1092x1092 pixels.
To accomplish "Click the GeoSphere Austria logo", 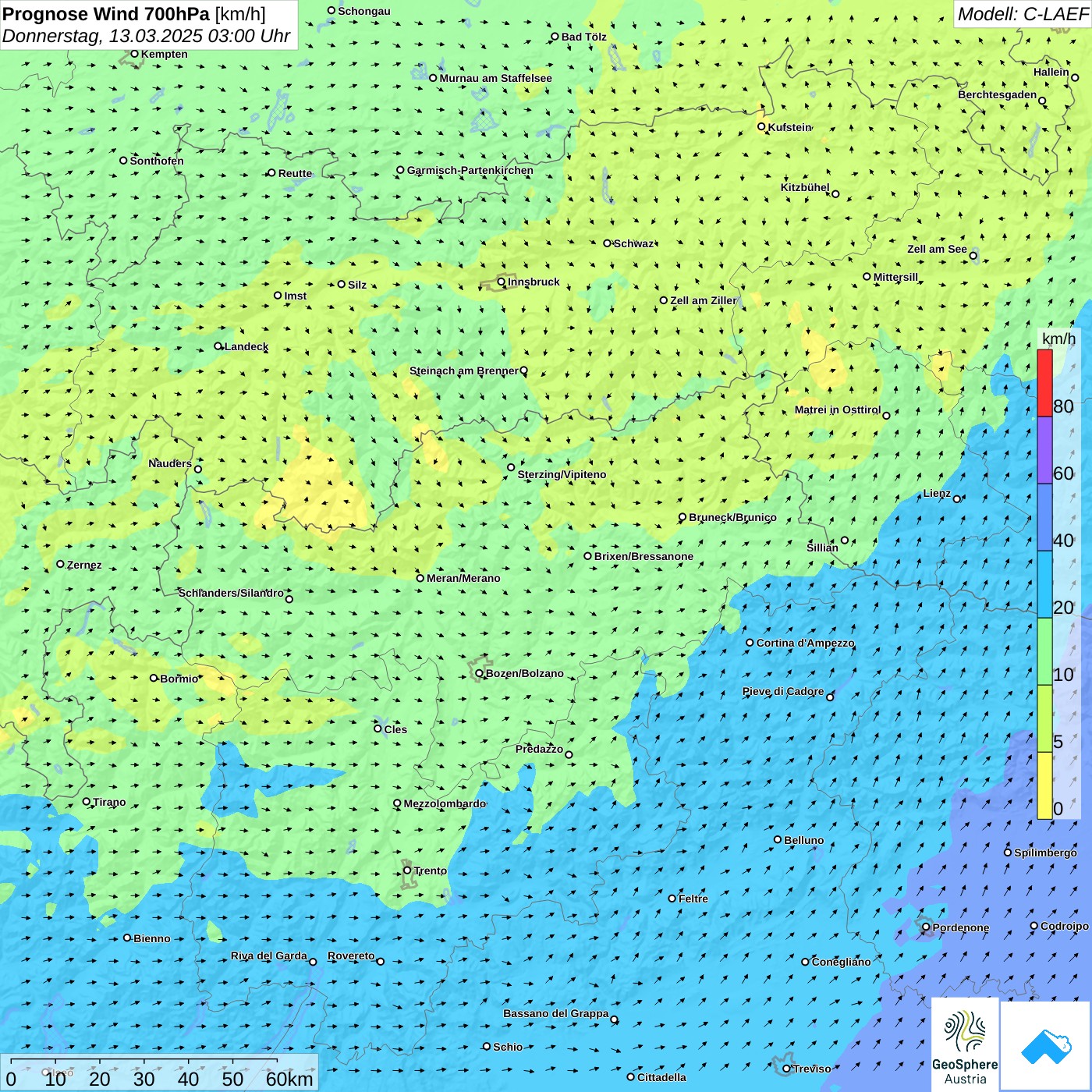I will click(x=965, y=1044).
